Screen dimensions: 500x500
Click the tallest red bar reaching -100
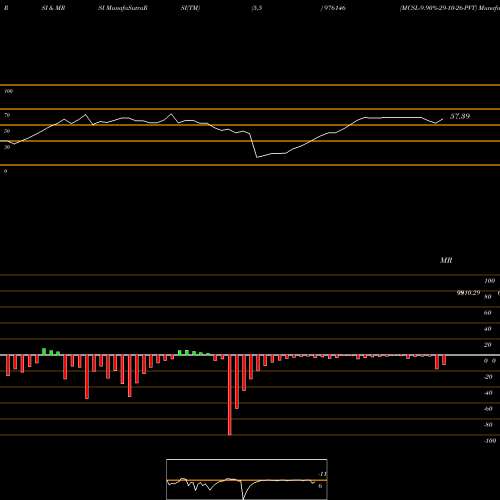(x=230, y=395)
